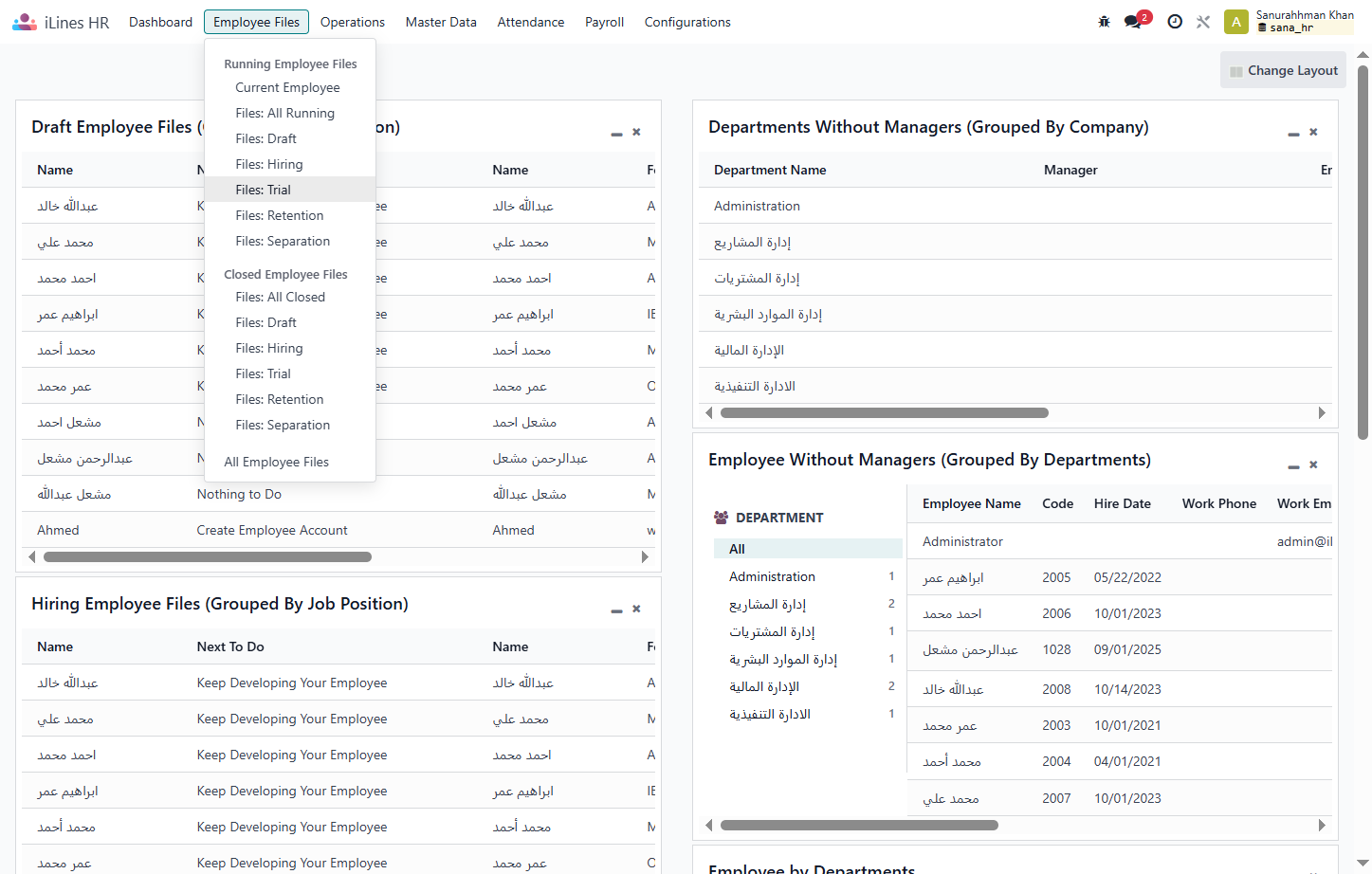This screenshot has width=1372, height=874.
Task: Minimize the Departments Without Managers panel
Action: (1293, 134)
